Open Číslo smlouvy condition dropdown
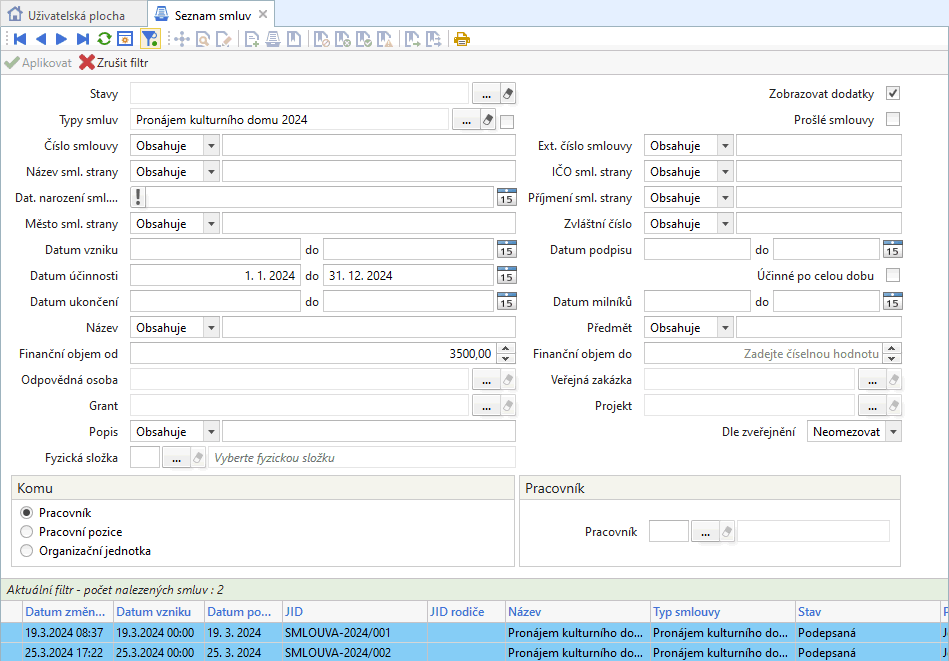Screen dimensions: 949x661 [x=210, y=146]
